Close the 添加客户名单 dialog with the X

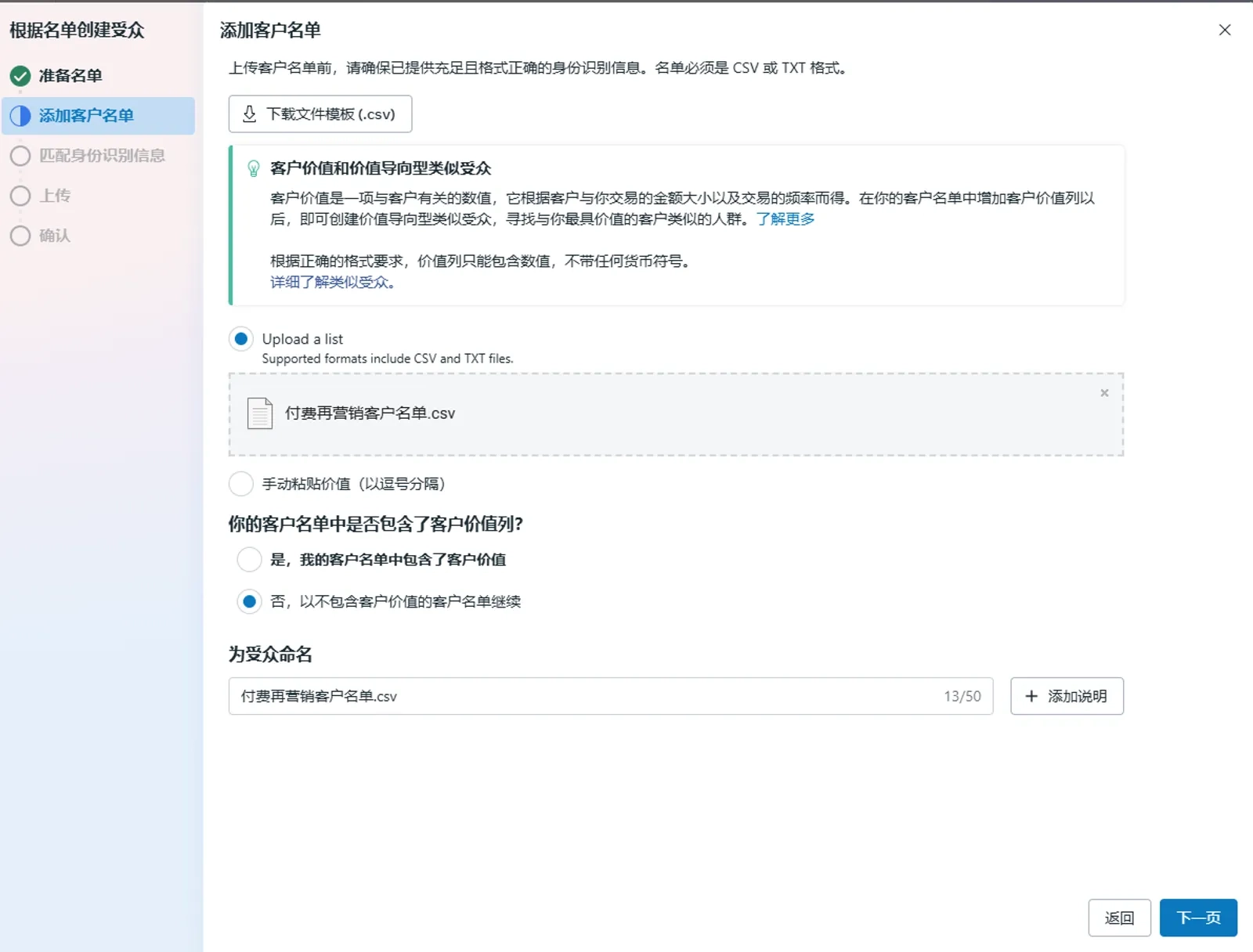coord(1225,30)
